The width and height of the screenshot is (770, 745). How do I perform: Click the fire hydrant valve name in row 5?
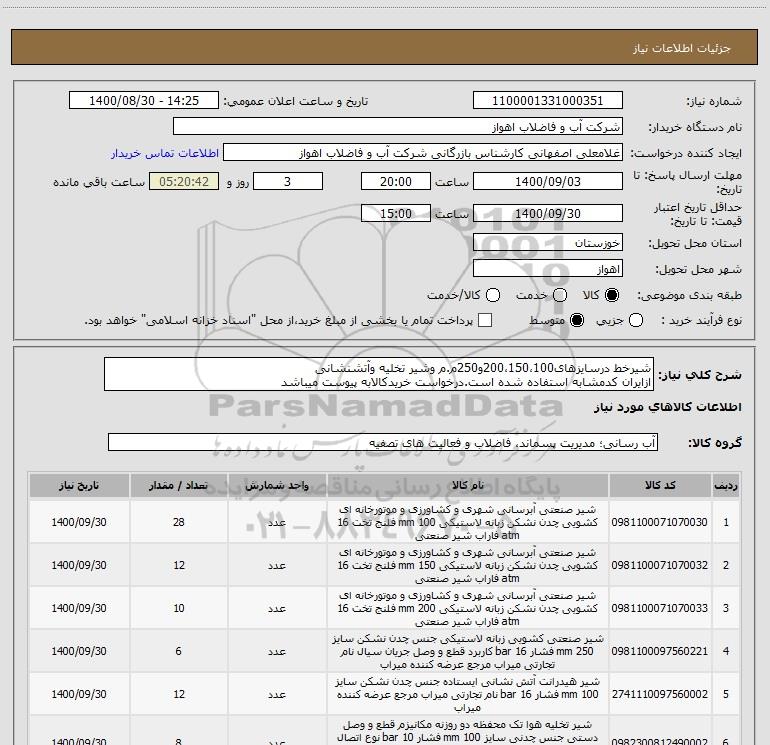[468, 694]
